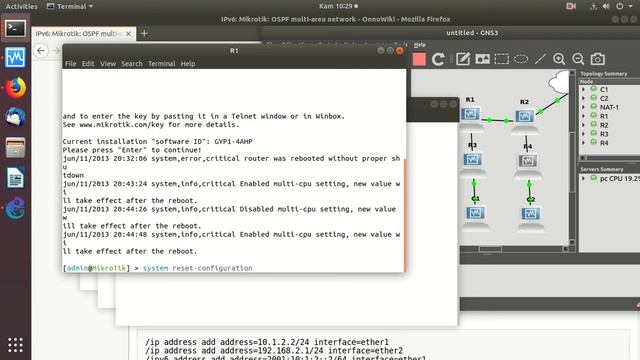Click the volume icon in the system tray
Screen dimensions: 640x360
[606, 6]
